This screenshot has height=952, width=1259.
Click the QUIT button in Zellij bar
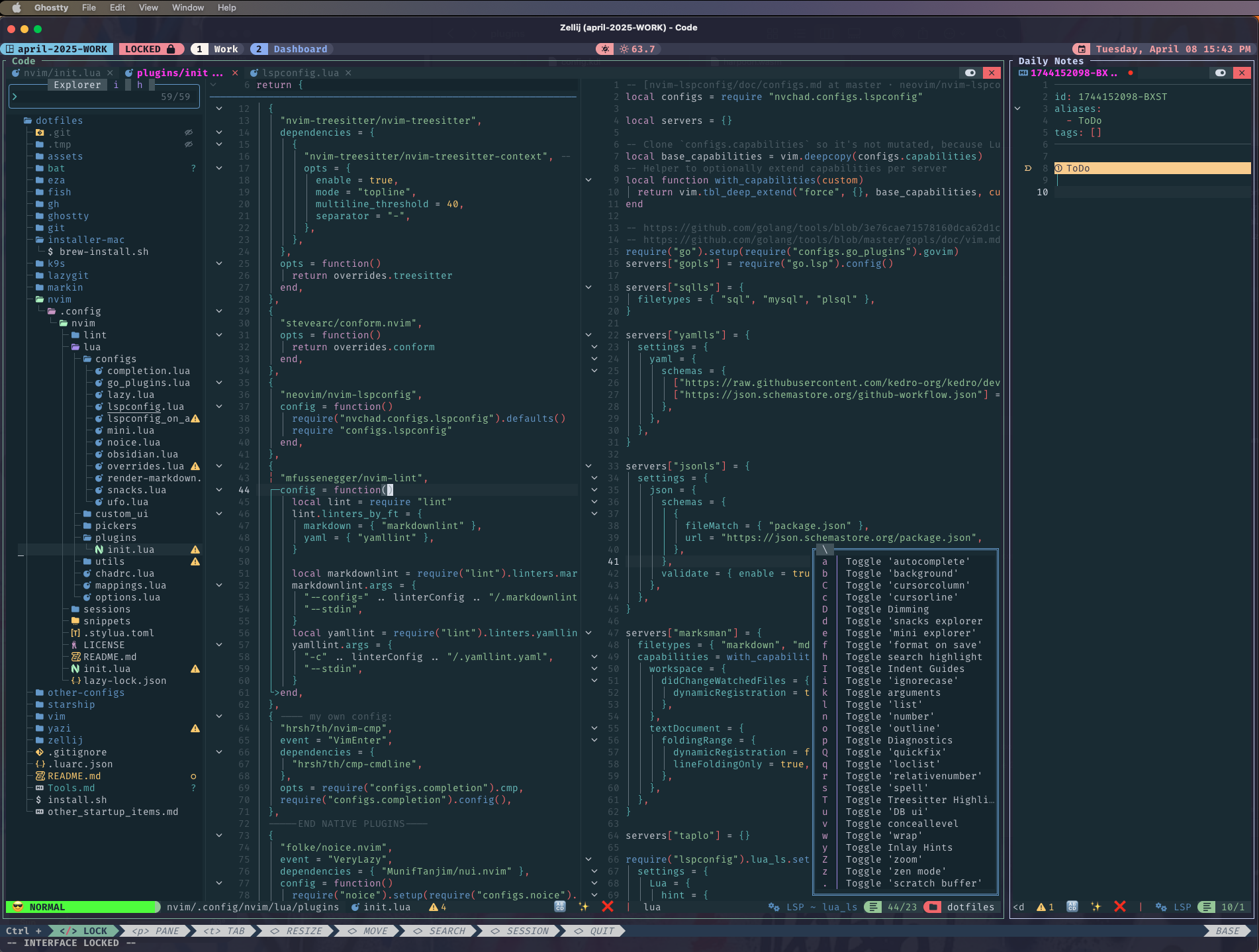(x=594, y=931)
